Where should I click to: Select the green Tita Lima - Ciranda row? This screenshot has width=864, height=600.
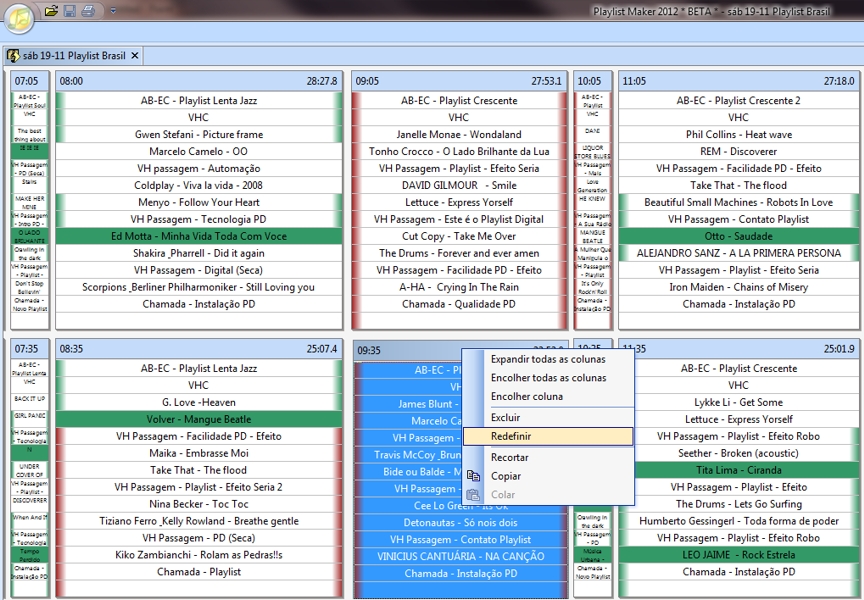738,471
